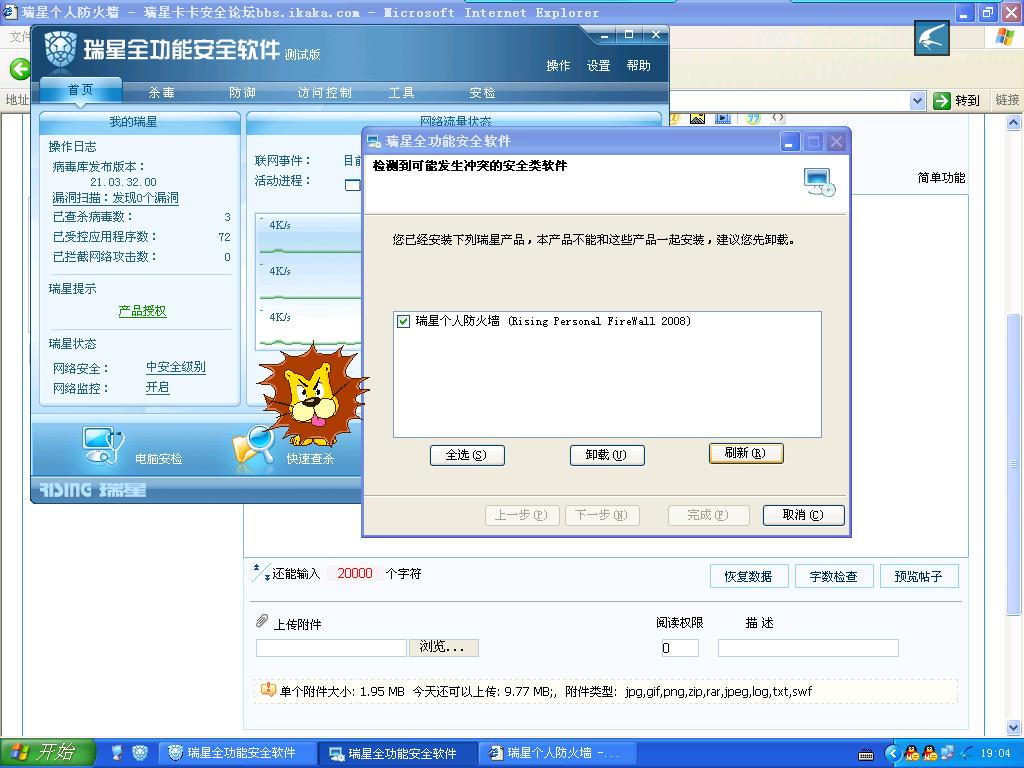Open the 产品授权 product license link
This screenshot has width=1024, height=768.
click(142, 311)
